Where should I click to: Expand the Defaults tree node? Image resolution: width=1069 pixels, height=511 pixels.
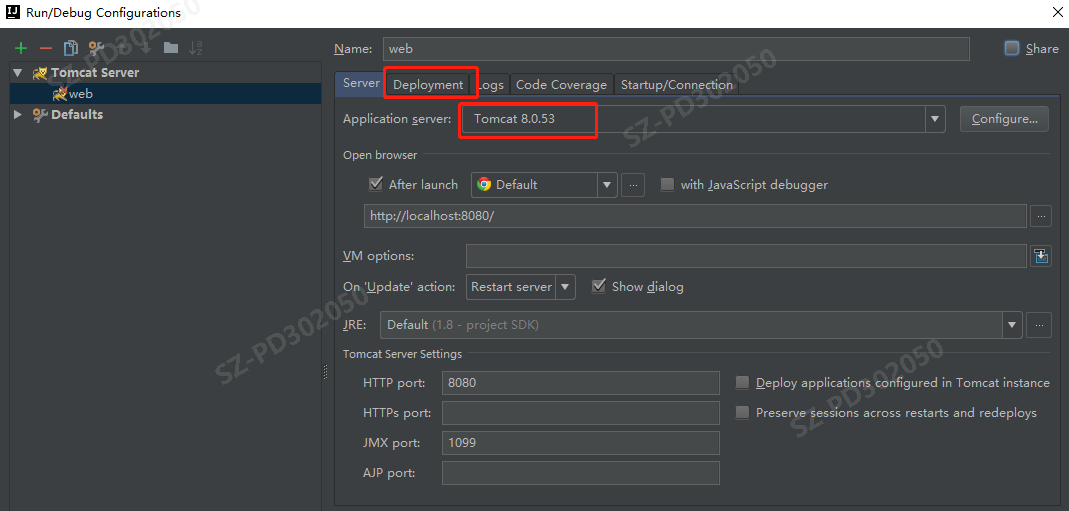coord(18,114)
